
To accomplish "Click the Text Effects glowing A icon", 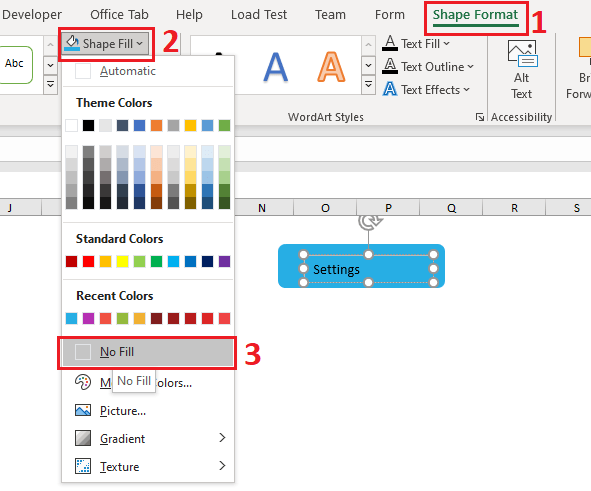I will click(390, 89).
